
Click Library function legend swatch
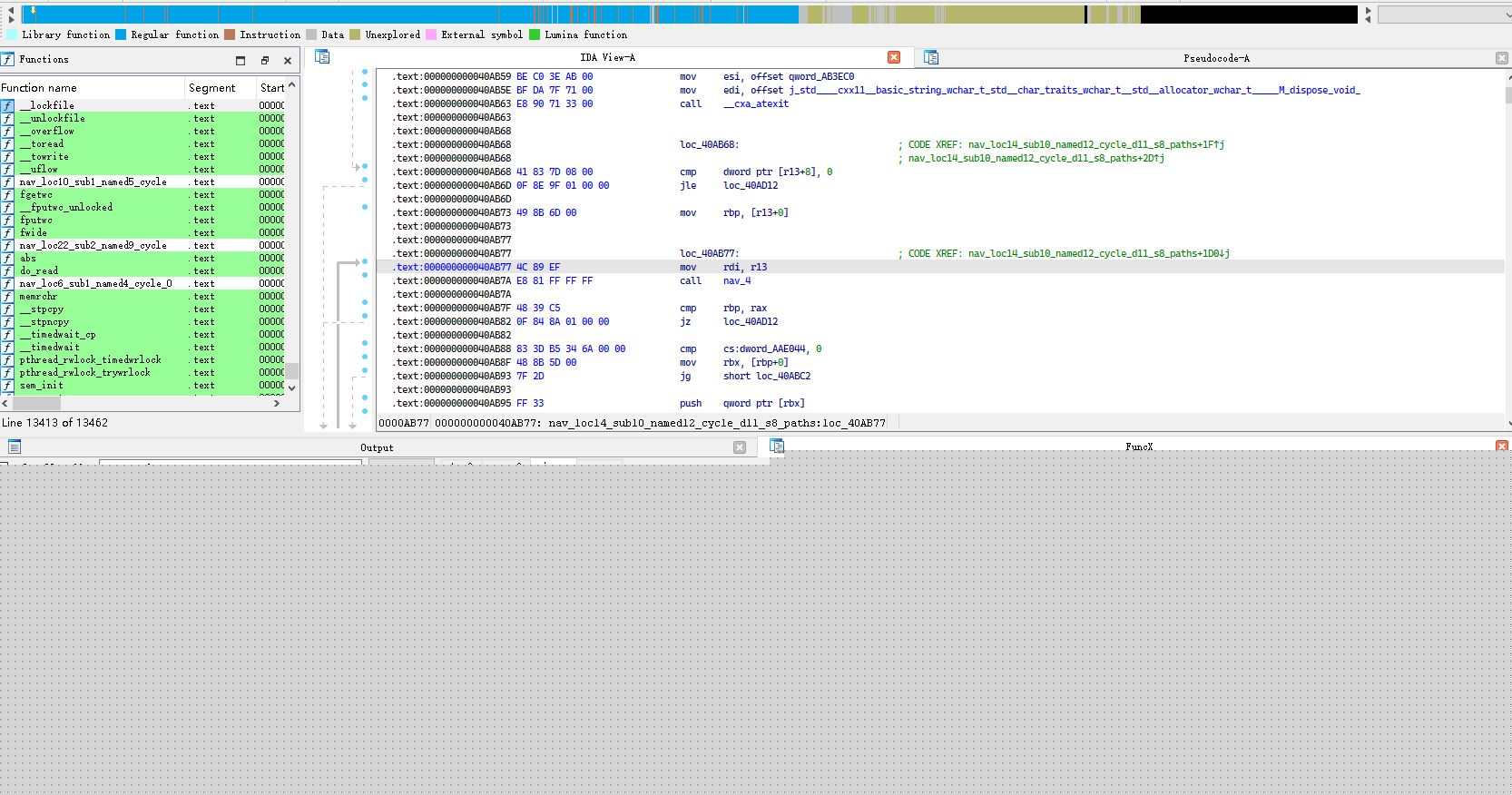click(11, 34)
